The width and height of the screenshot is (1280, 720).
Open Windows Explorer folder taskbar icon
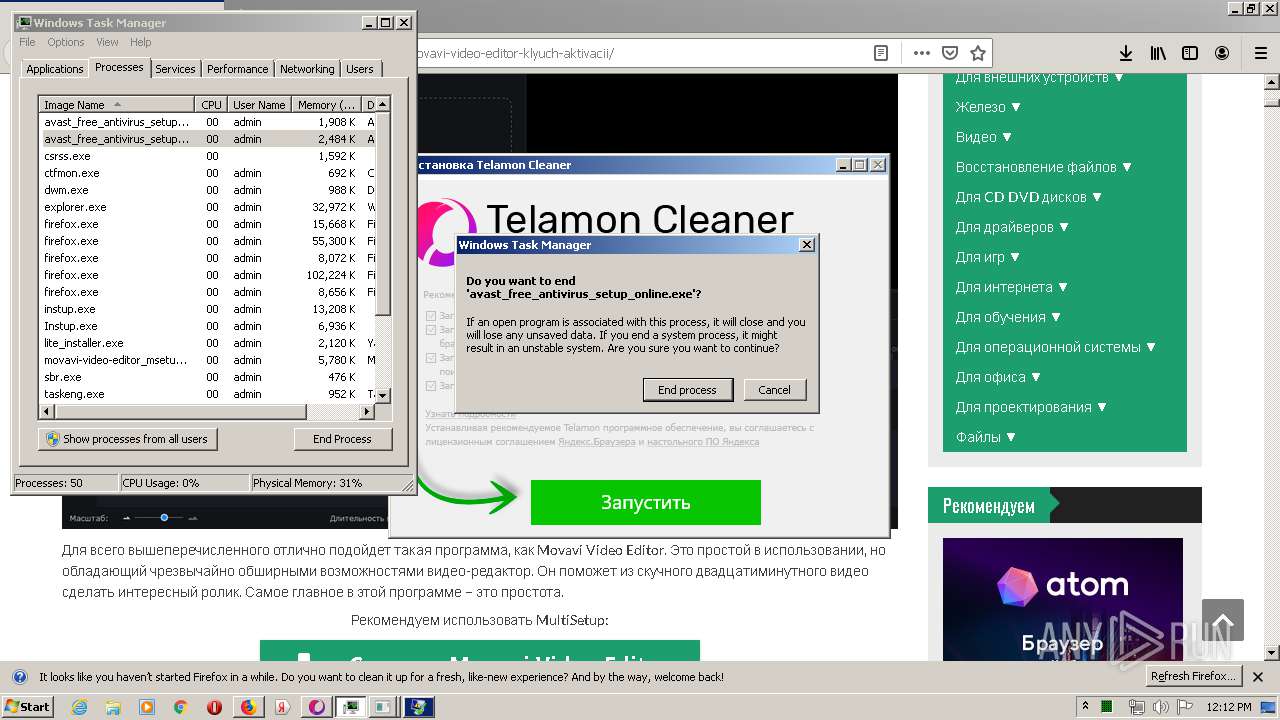pos(113,707)
